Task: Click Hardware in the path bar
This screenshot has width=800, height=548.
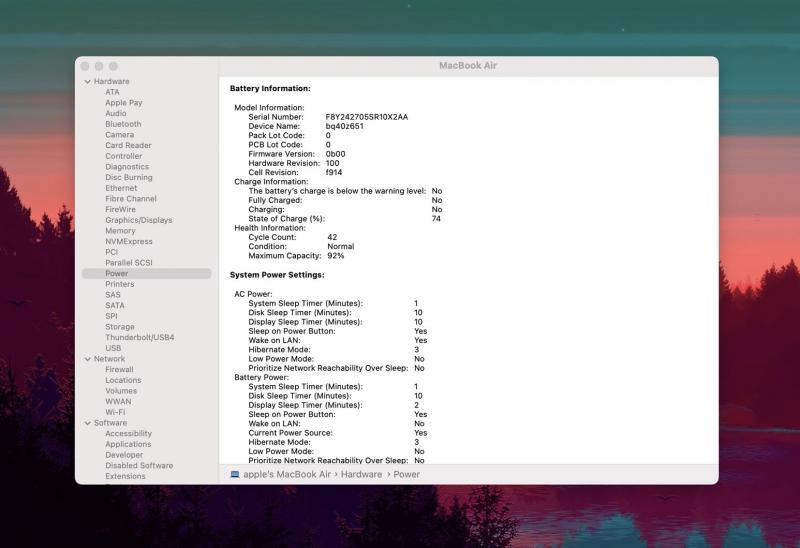Action: (361, 475)
